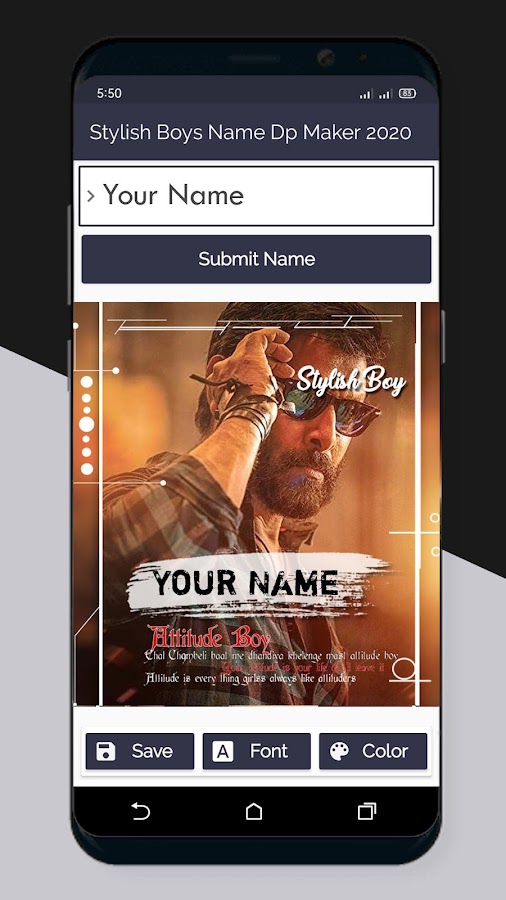Click the Submit Name button

coord(256,259)
